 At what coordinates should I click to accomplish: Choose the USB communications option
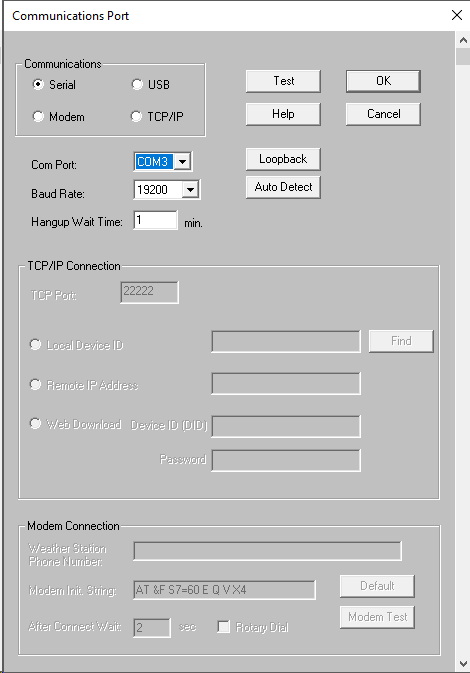click(137, 85)
